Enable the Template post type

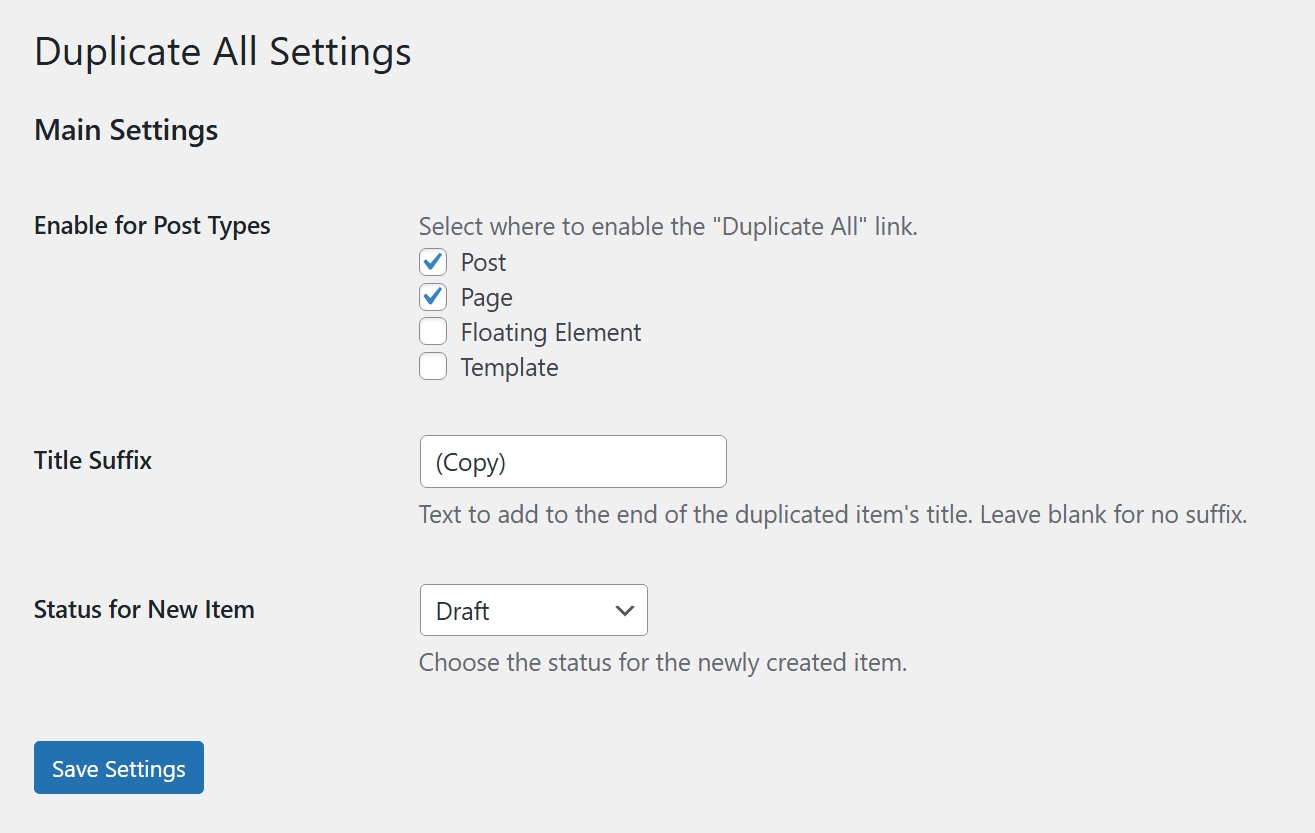[x=433, y=366]
